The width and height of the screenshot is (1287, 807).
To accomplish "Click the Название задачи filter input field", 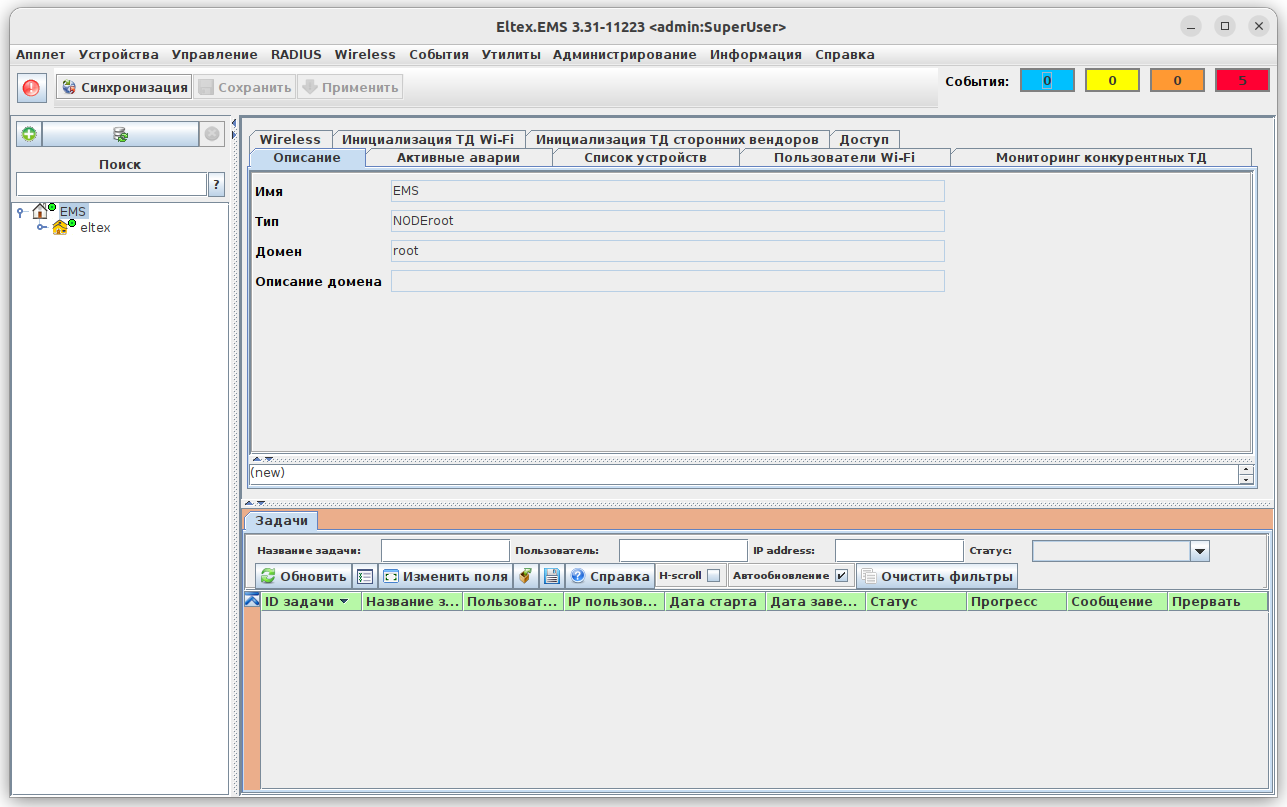I will pos(445,551).
